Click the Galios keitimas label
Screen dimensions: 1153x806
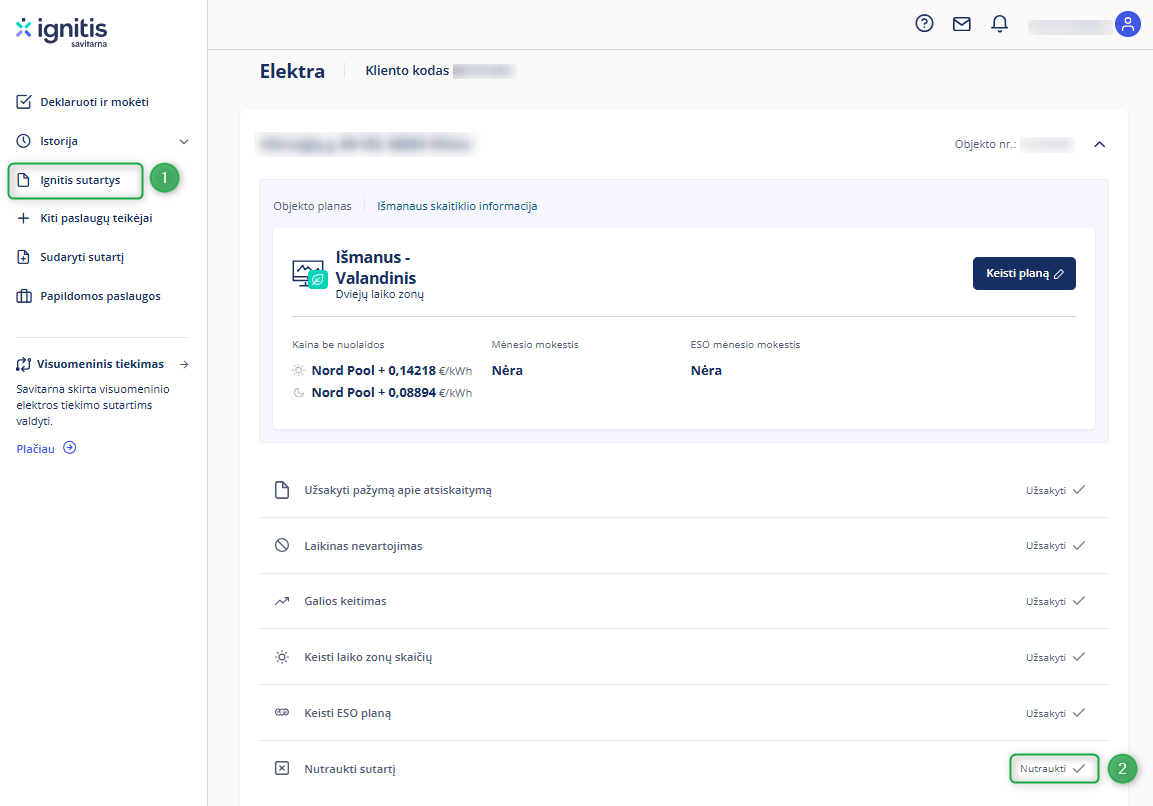pos(345,601)
